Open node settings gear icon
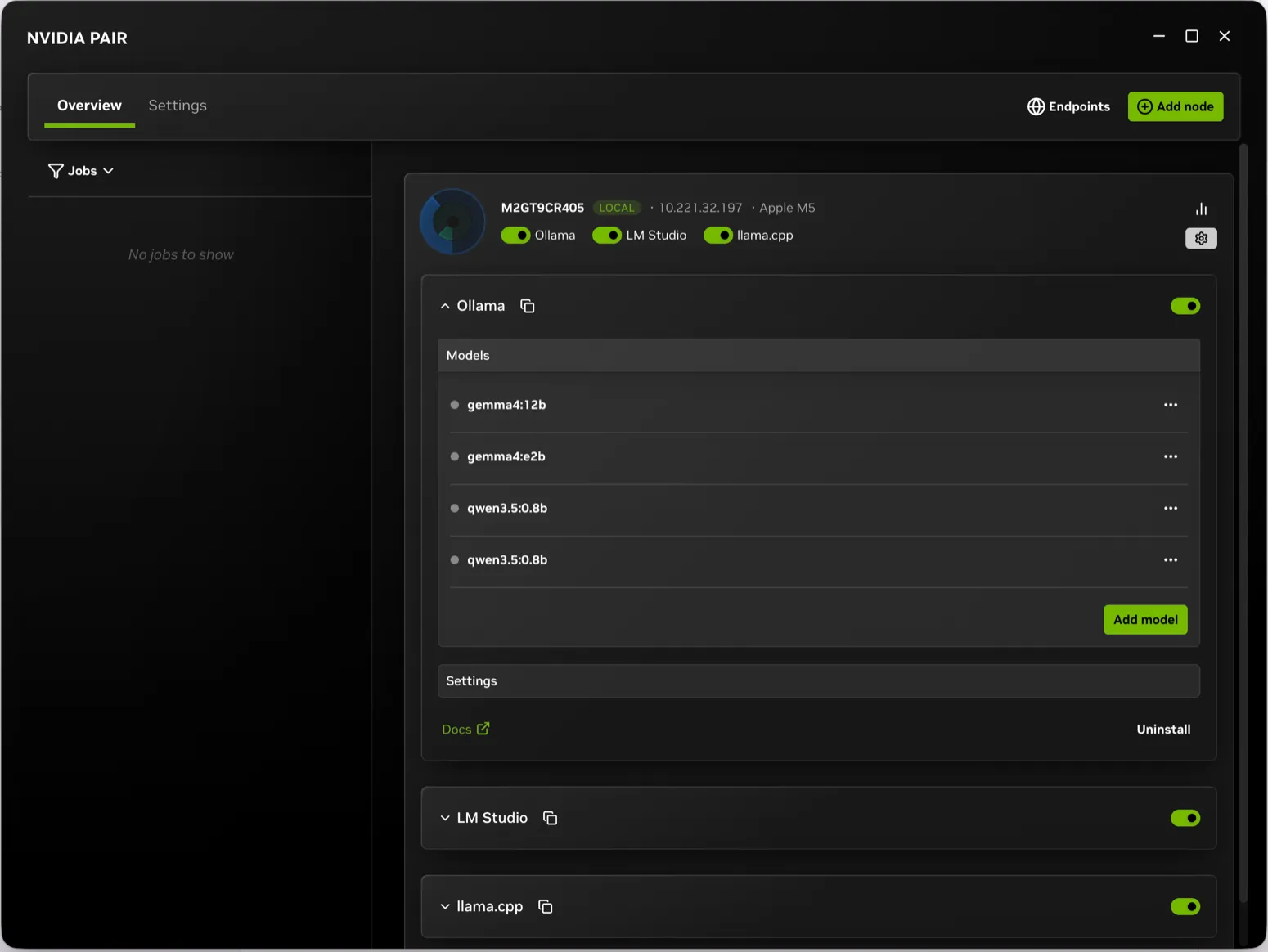 coord(1201,238)
